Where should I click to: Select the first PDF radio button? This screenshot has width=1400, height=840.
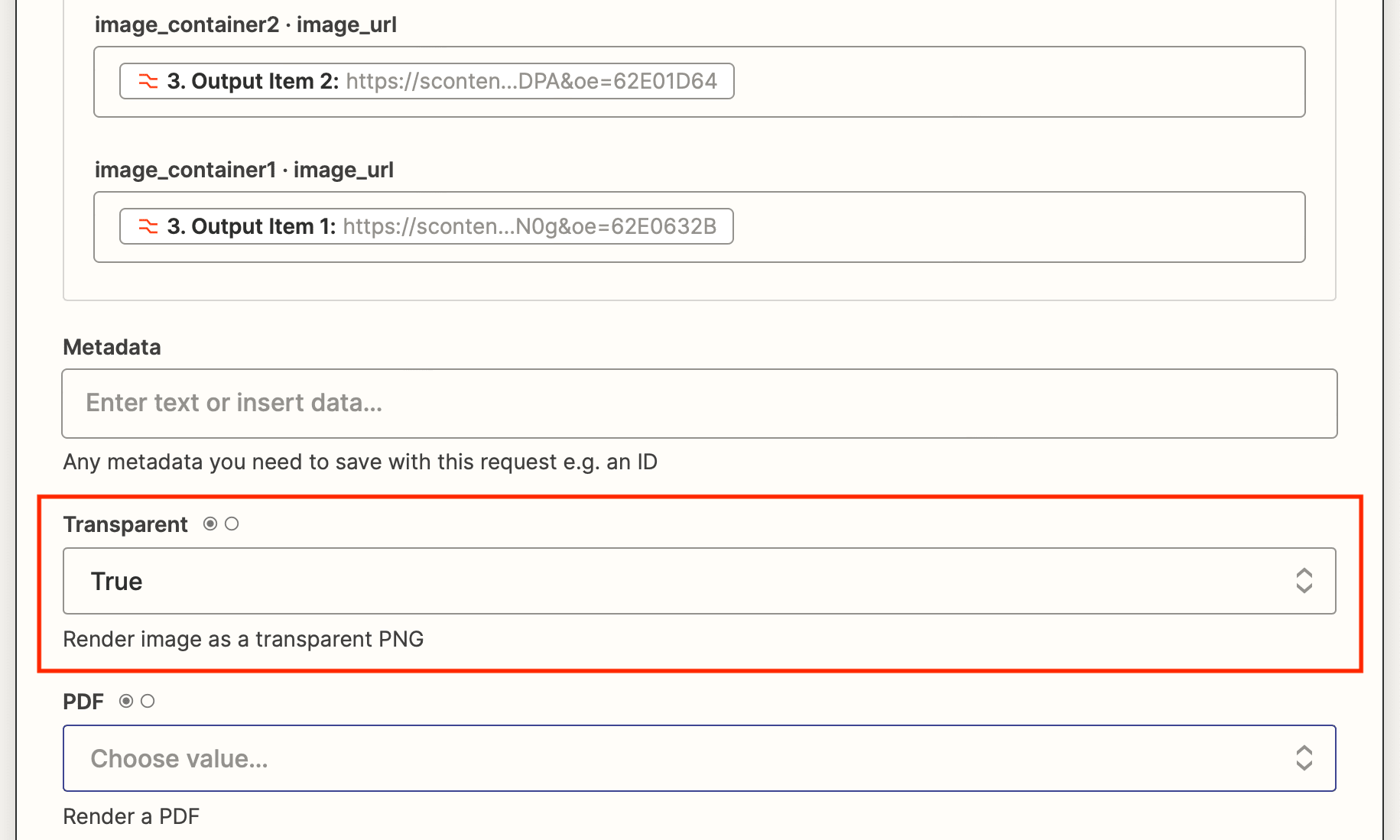tap(126, 700)
